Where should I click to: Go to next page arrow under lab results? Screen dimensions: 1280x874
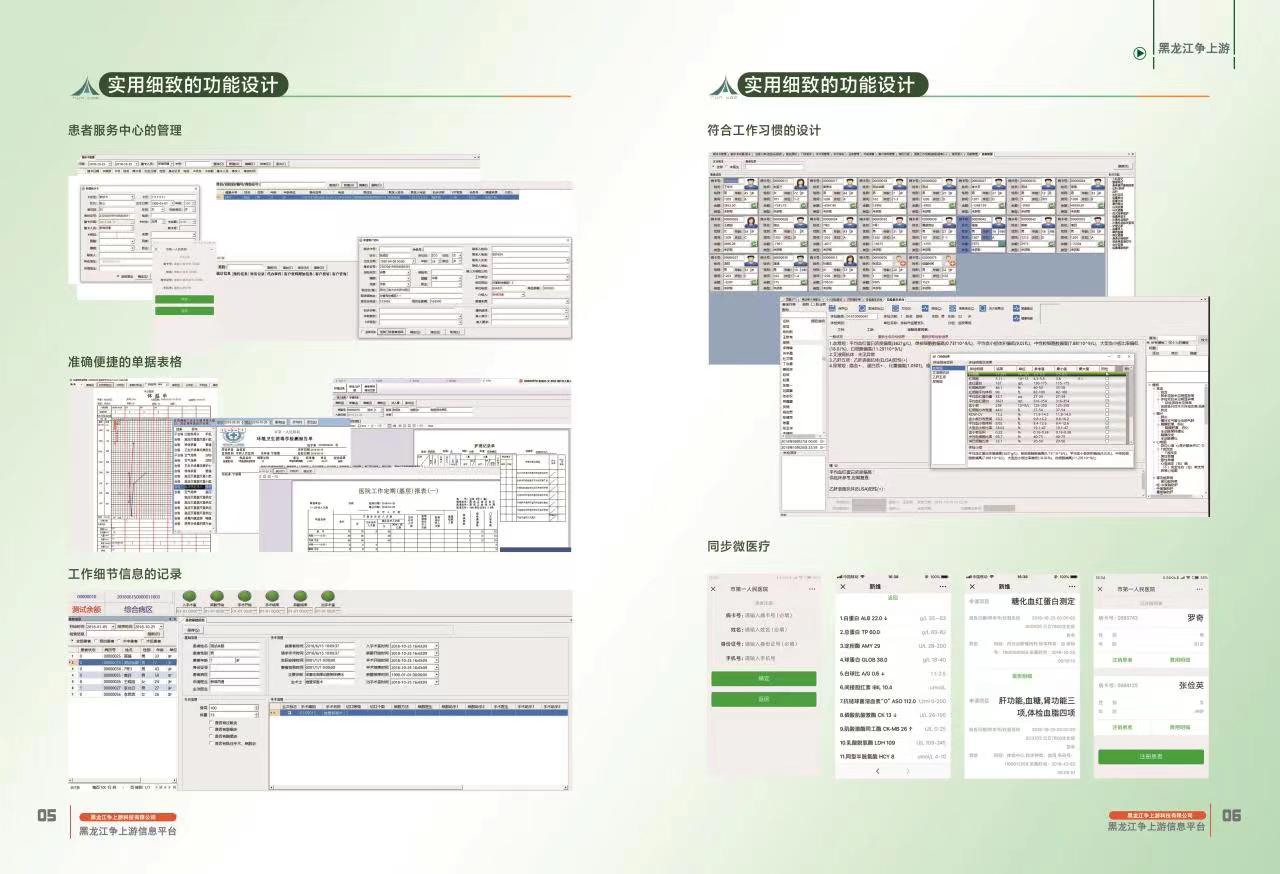(x=908, y=771)
